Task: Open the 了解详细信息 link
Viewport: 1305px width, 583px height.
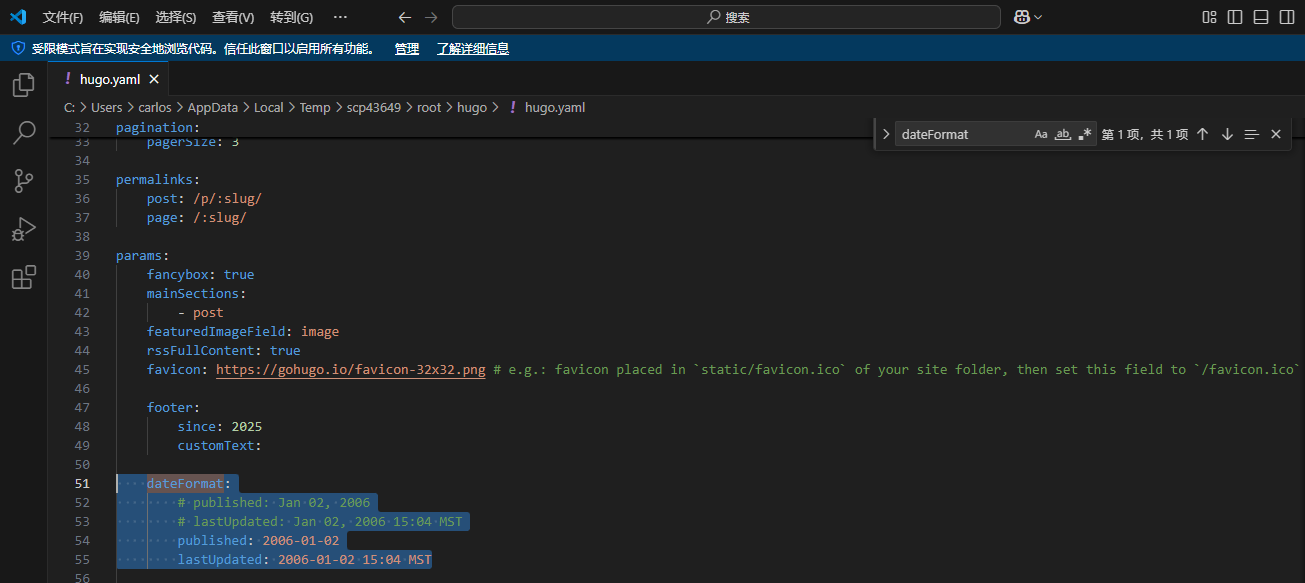Action: [x=473, y=48]
